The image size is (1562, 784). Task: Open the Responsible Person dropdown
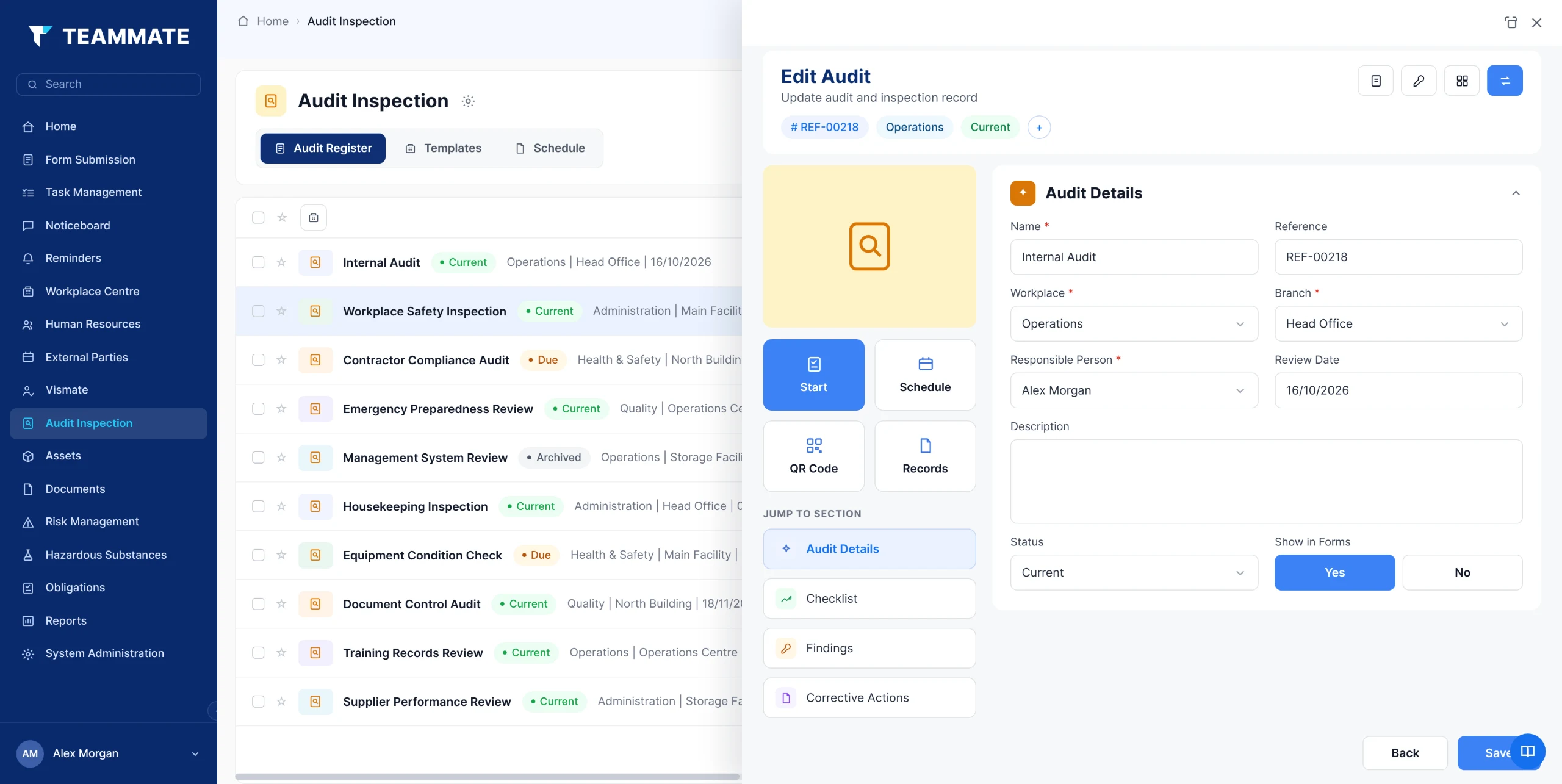click(x=1134, y=390)
